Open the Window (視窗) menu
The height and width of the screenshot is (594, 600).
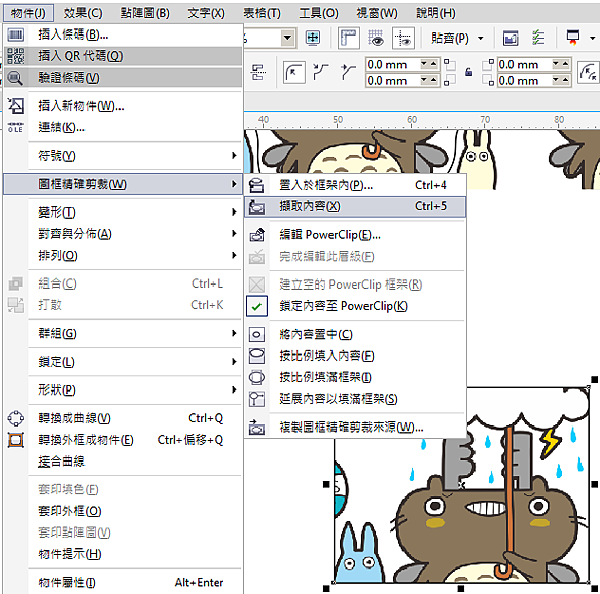(377, 13)
